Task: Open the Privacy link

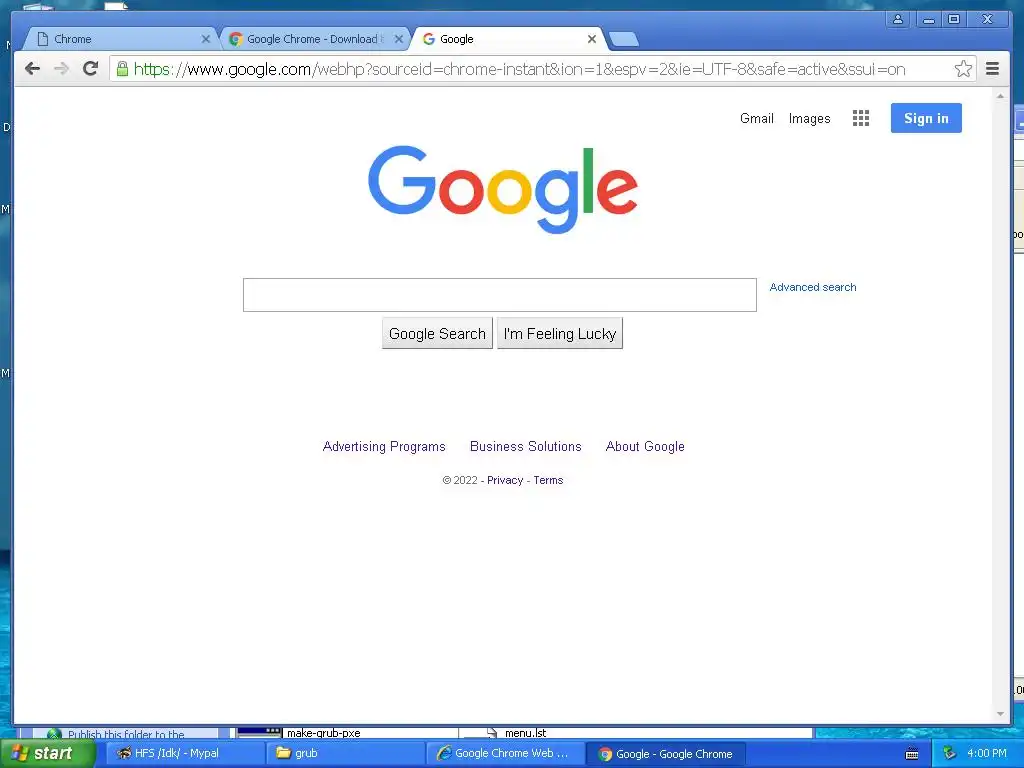Action: [x=505, y=480]
